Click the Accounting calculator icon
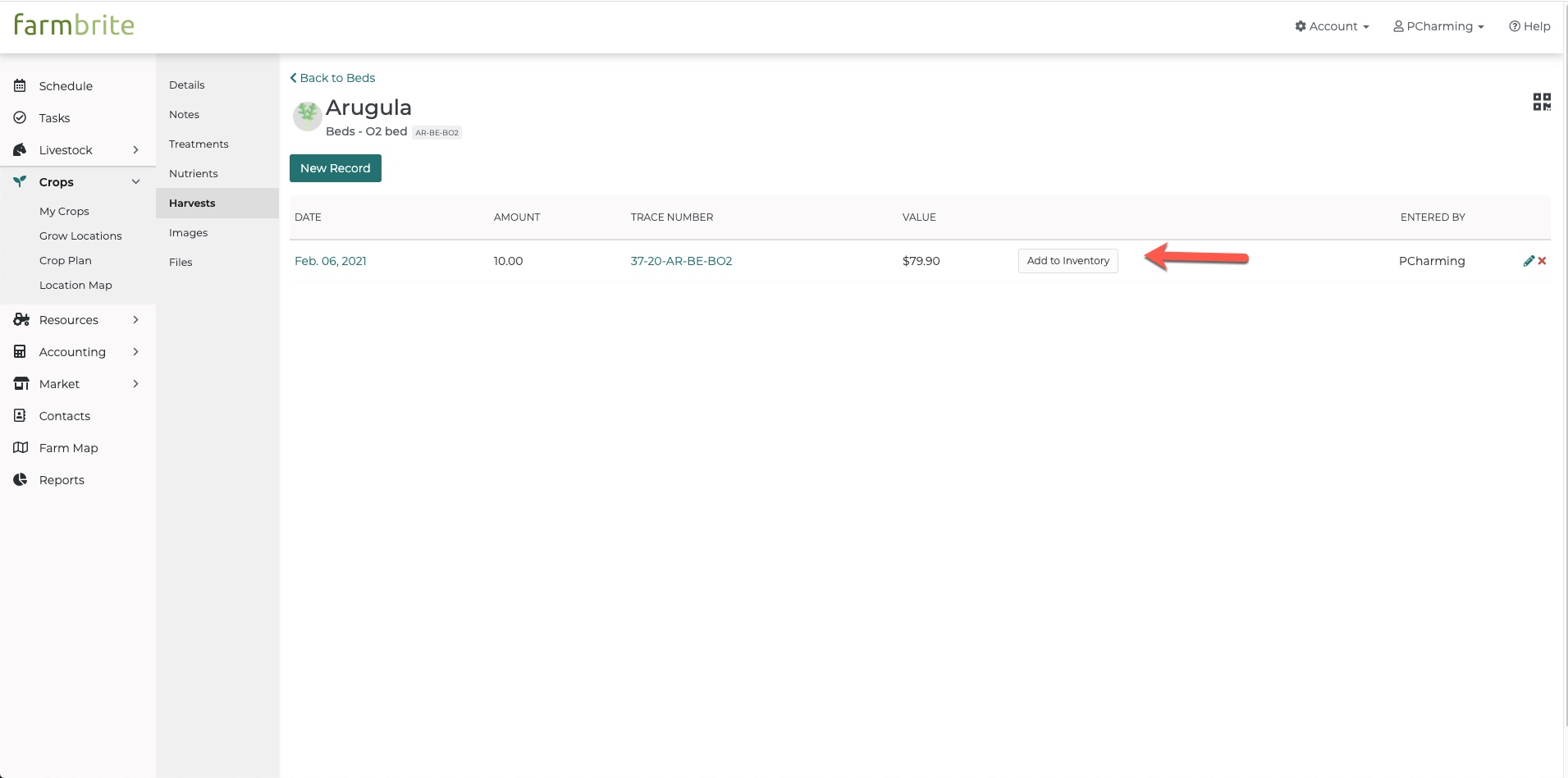This screenshot has width=1568, height=778. click(x=20, y=351)
